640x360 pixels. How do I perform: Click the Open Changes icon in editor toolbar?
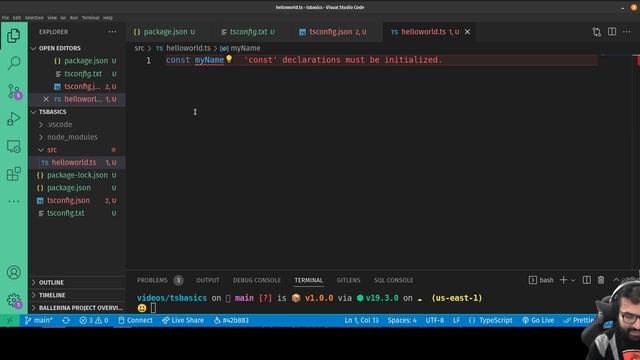[x=597, y=32]
